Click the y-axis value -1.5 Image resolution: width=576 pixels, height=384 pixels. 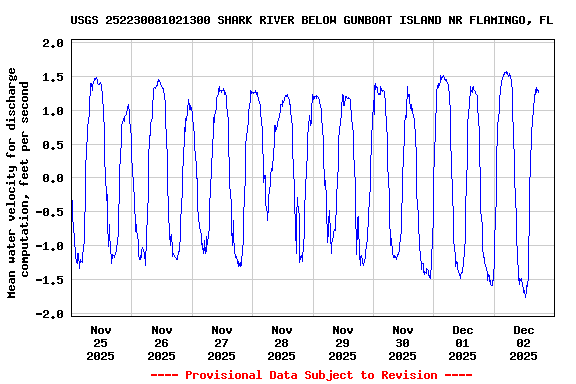click(50, 280)
